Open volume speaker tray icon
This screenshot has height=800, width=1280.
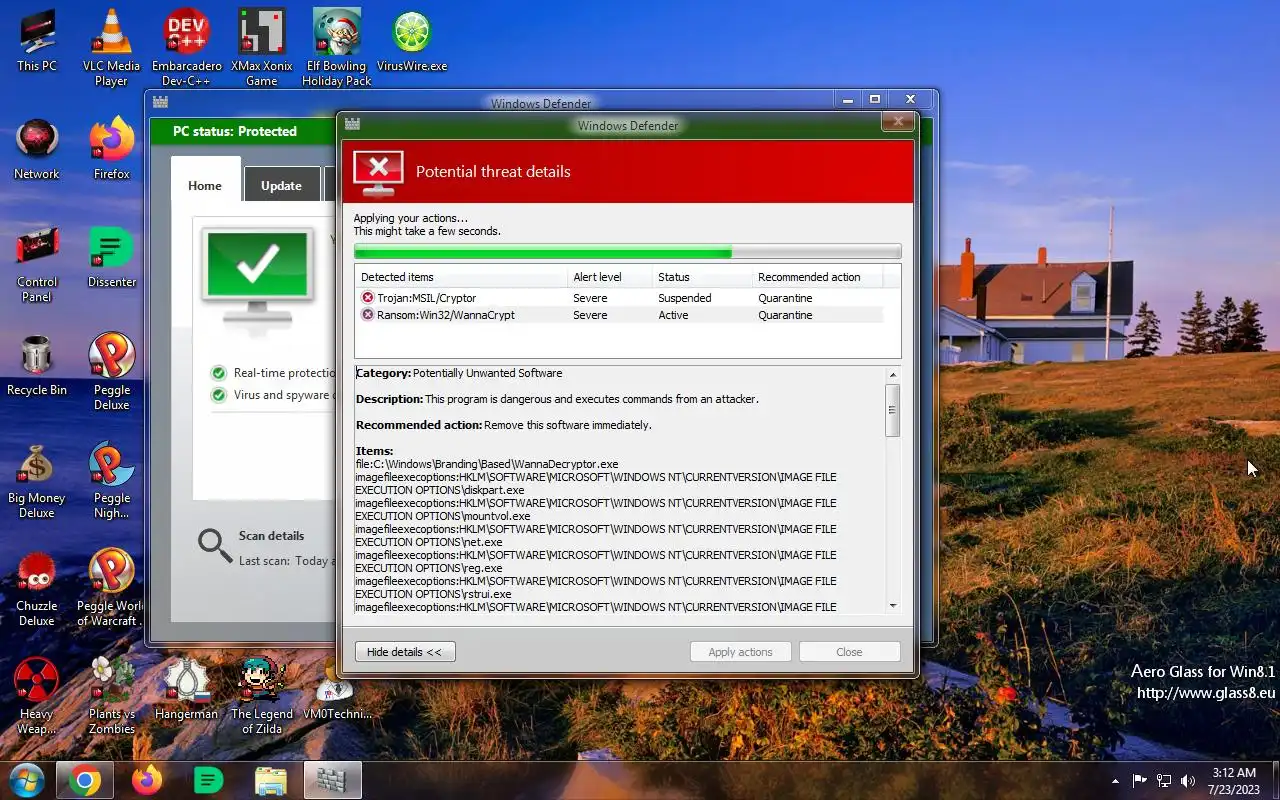pyautogui.click(x=1188, y=781)
